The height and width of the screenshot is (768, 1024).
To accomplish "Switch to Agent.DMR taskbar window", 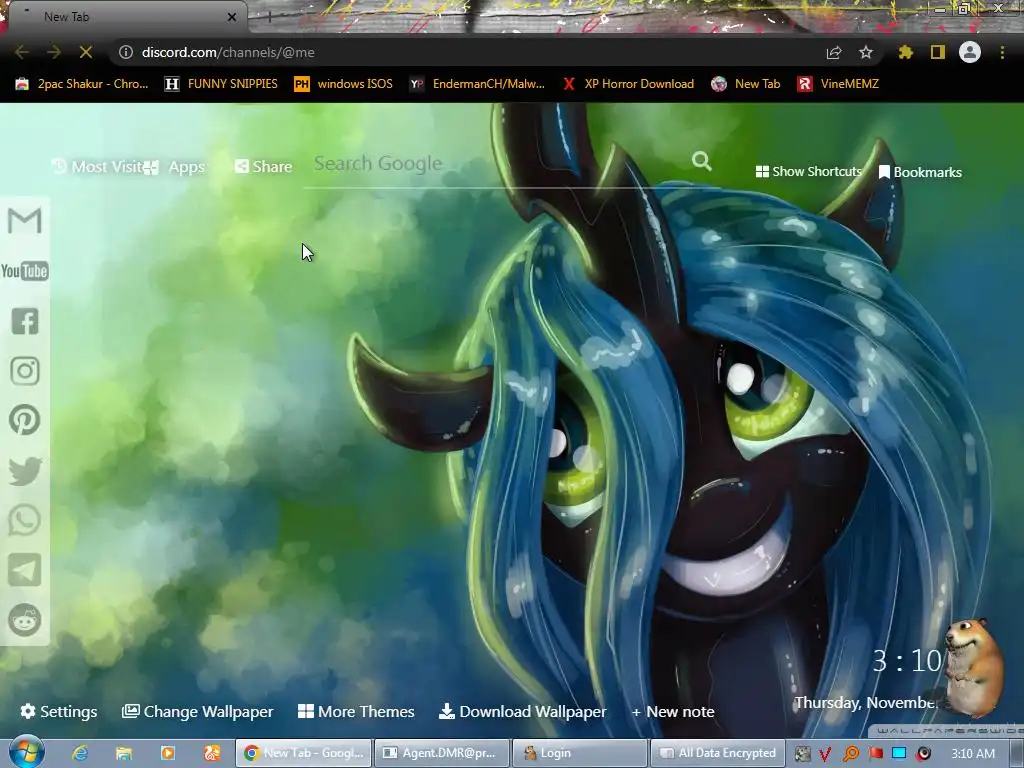I will pyautogui.click(x=442, y=753).
